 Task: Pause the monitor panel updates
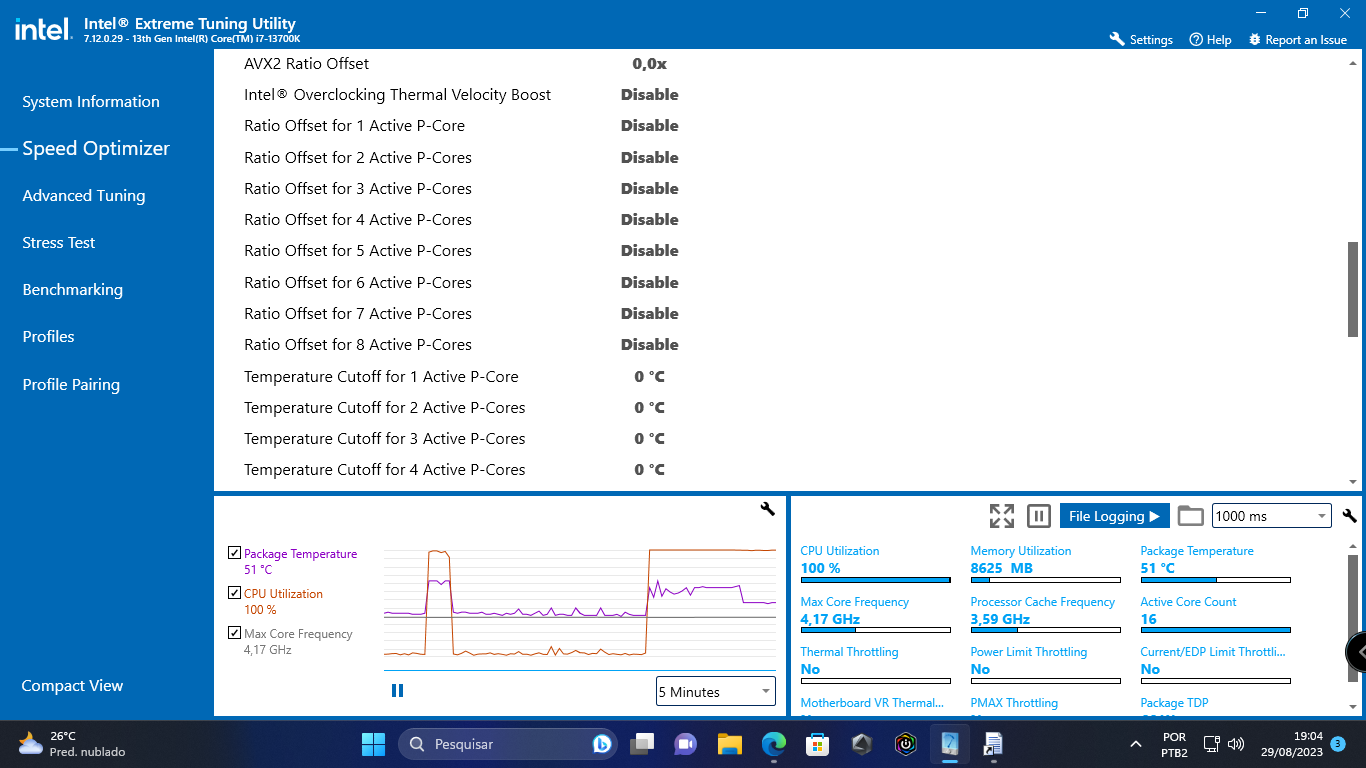point(1039,516)
